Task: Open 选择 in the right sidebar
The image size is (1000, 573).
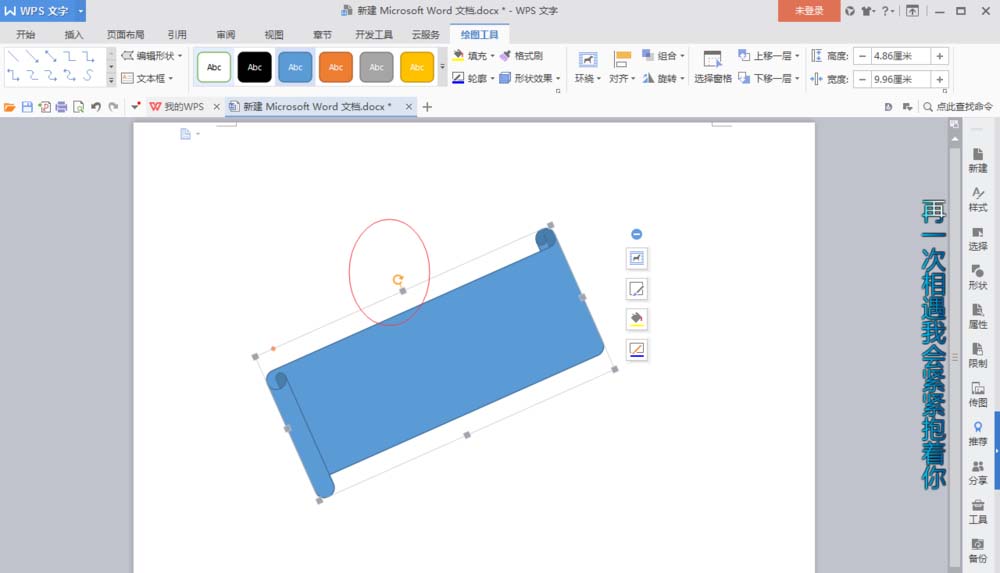Action: click(x=978, y=239)
